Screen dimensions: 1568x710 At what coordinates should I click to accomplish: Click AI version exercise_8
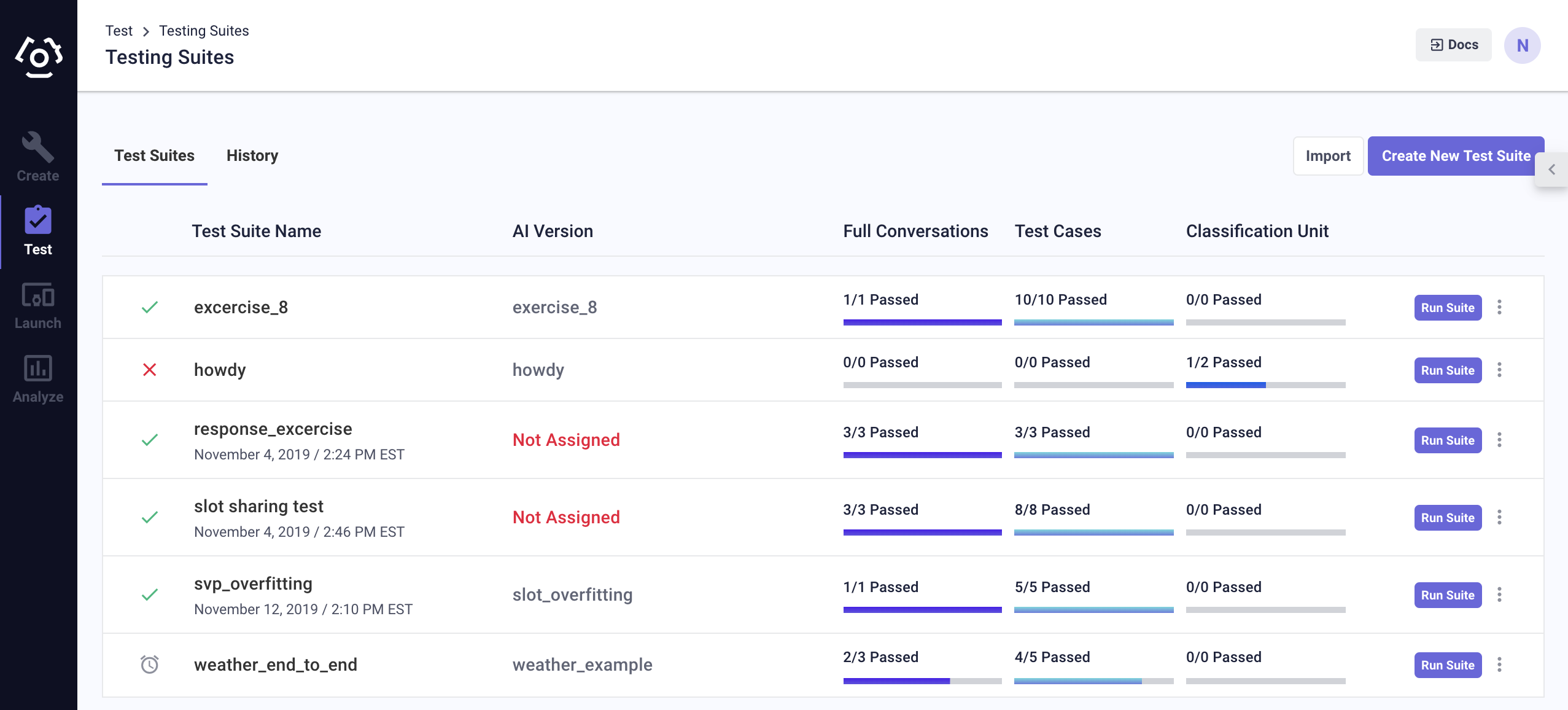click(x=554, y=307)
